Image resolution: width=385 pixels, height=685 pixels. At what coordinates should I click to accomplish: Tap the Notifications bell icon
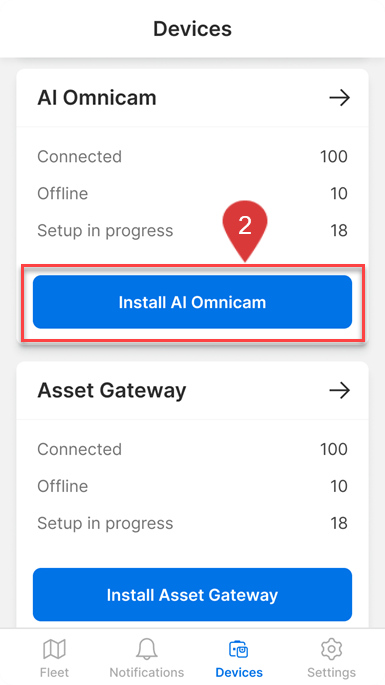click(x=147, y=649)
